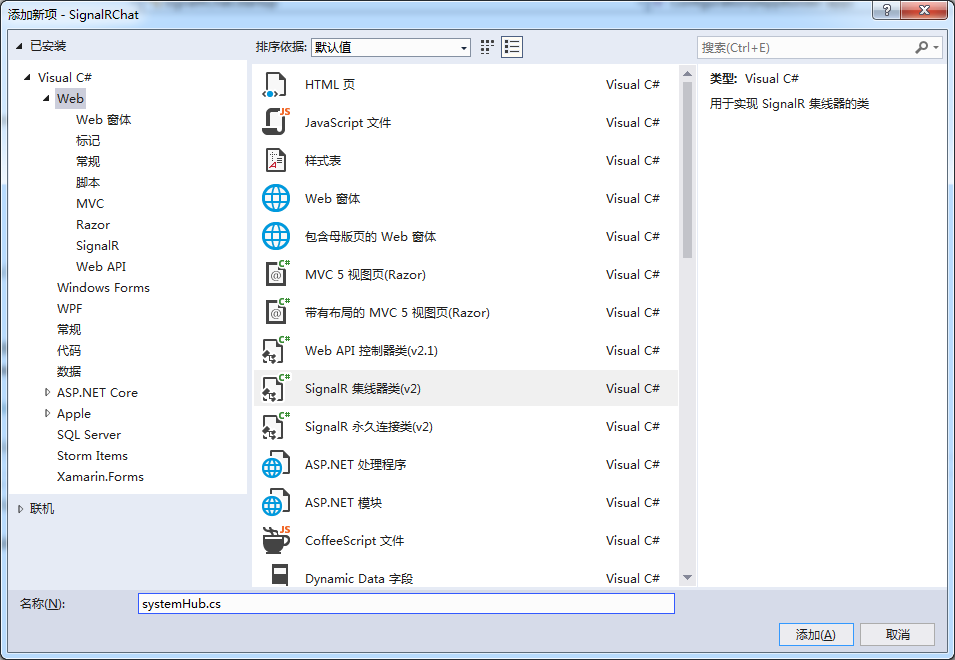The width and height of the screenshot is (955, 660).
Task: Switch to small icons grid view
Action: tap(487, 47)
